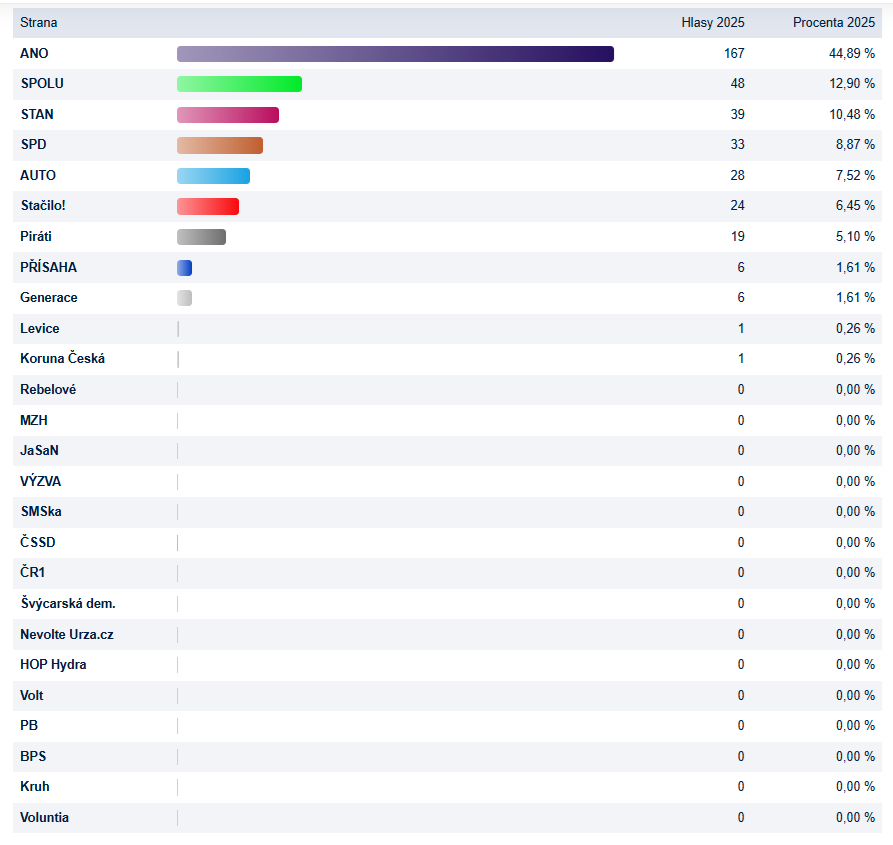Click the HOP Hydra party name

tap(53, 664)
